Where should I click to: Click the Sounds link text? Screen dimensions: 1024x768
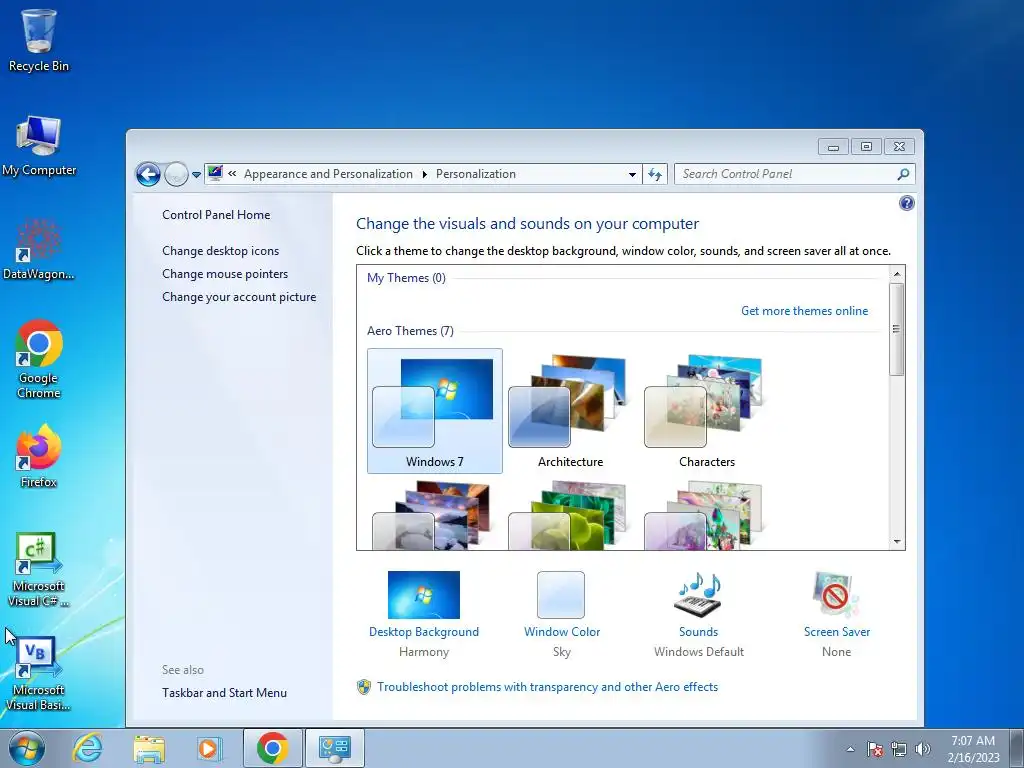(698, 632)
